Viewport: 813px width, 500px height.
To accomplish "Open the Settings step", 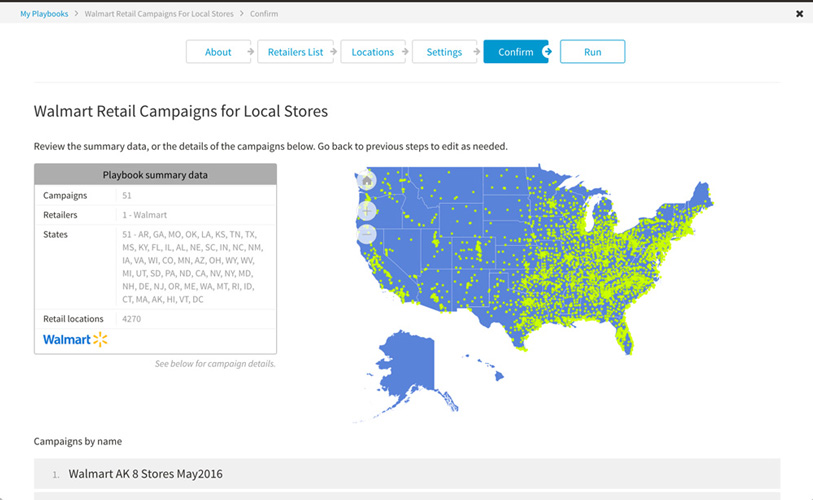I will point(444,52).
